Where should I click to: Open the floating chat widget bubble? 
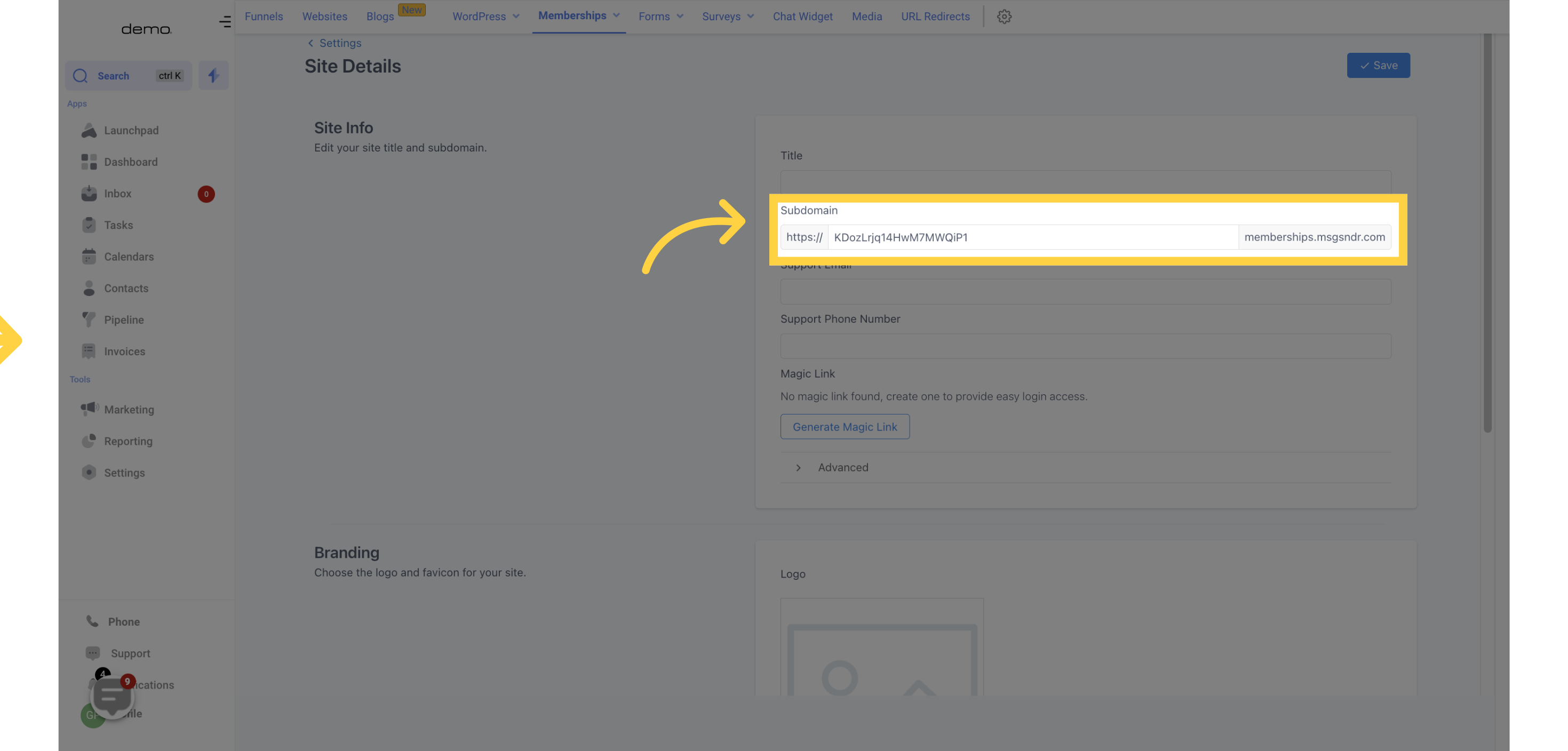click(112, 697)
